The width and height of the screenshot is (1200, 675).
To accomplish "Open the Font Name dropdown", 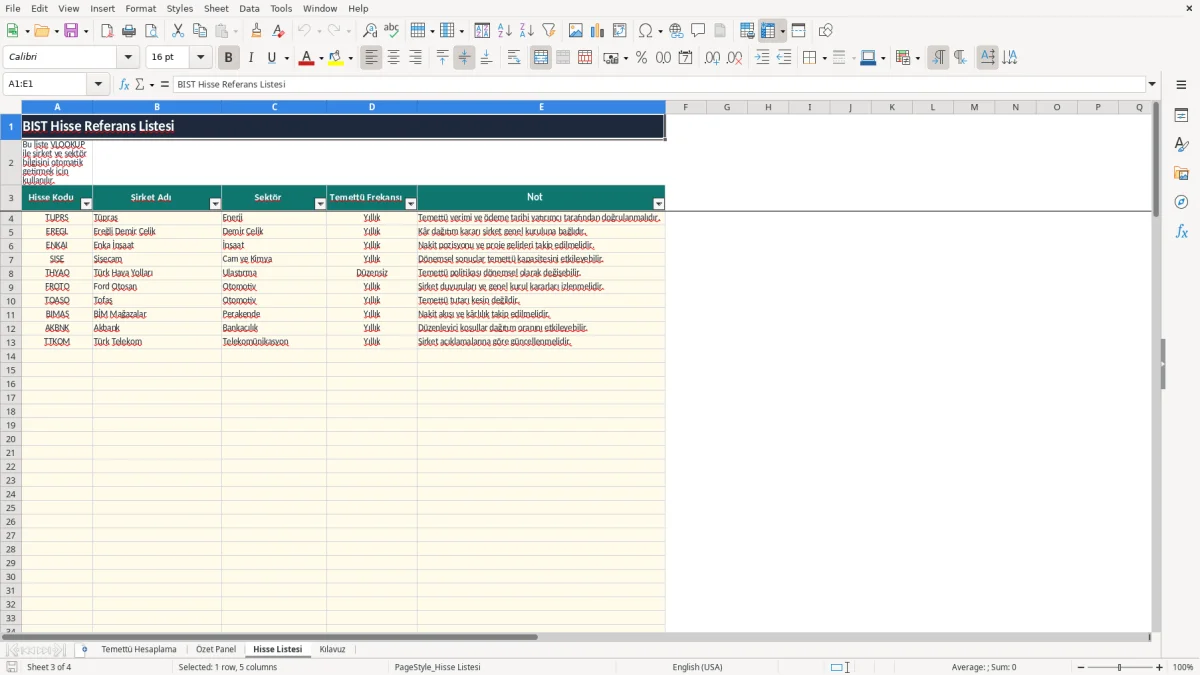I will tap(129, 58).
